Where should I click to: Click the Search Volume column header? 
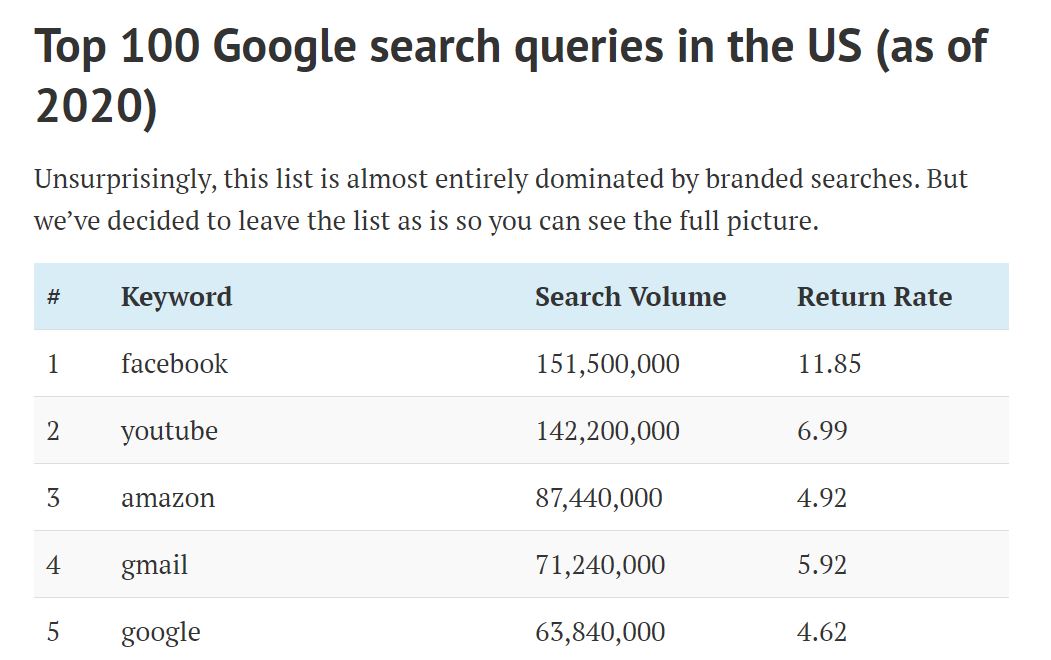point(630,297)
